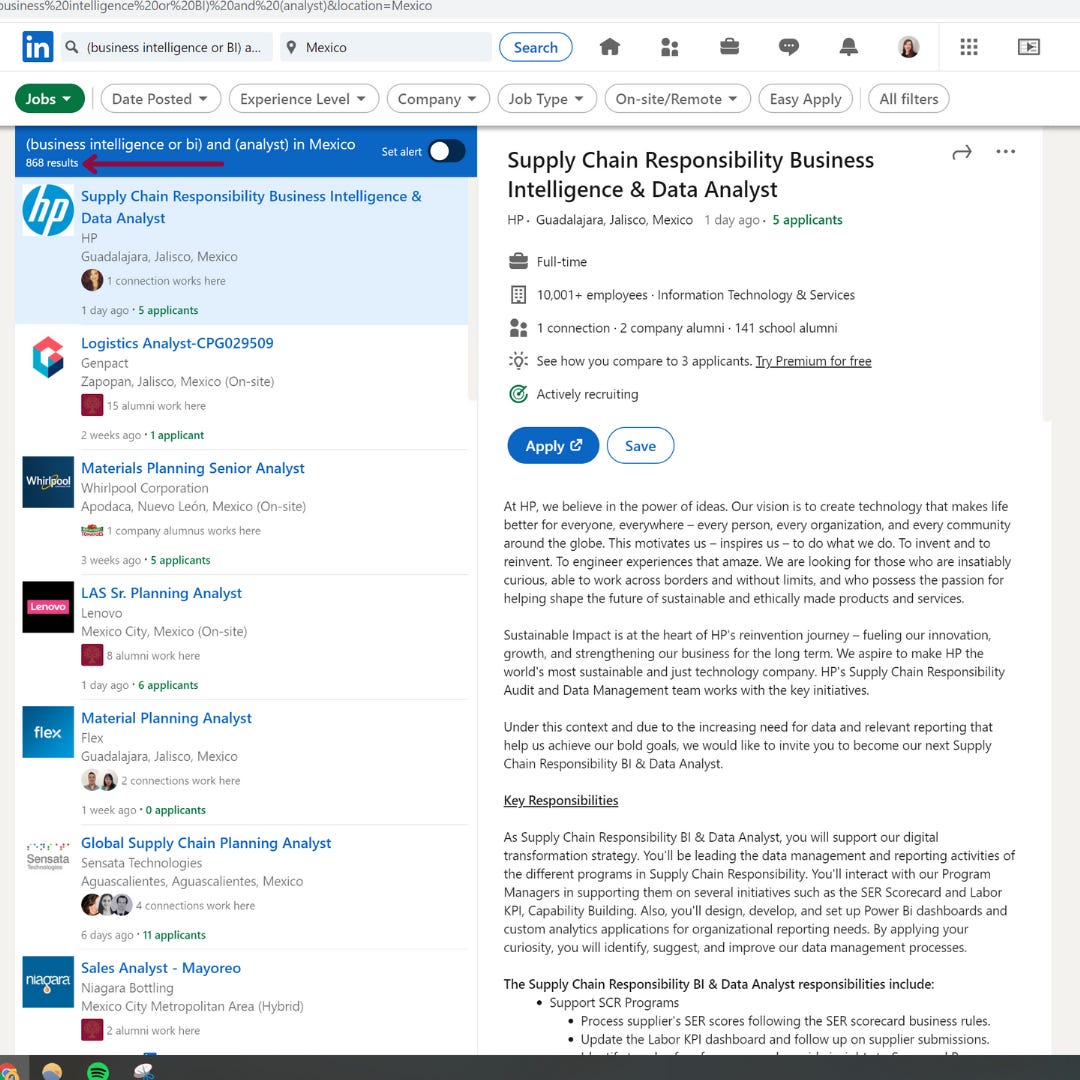Toggle the Set alert switch
Screen dimensions: 1080x1080
[x=446, y=151]
